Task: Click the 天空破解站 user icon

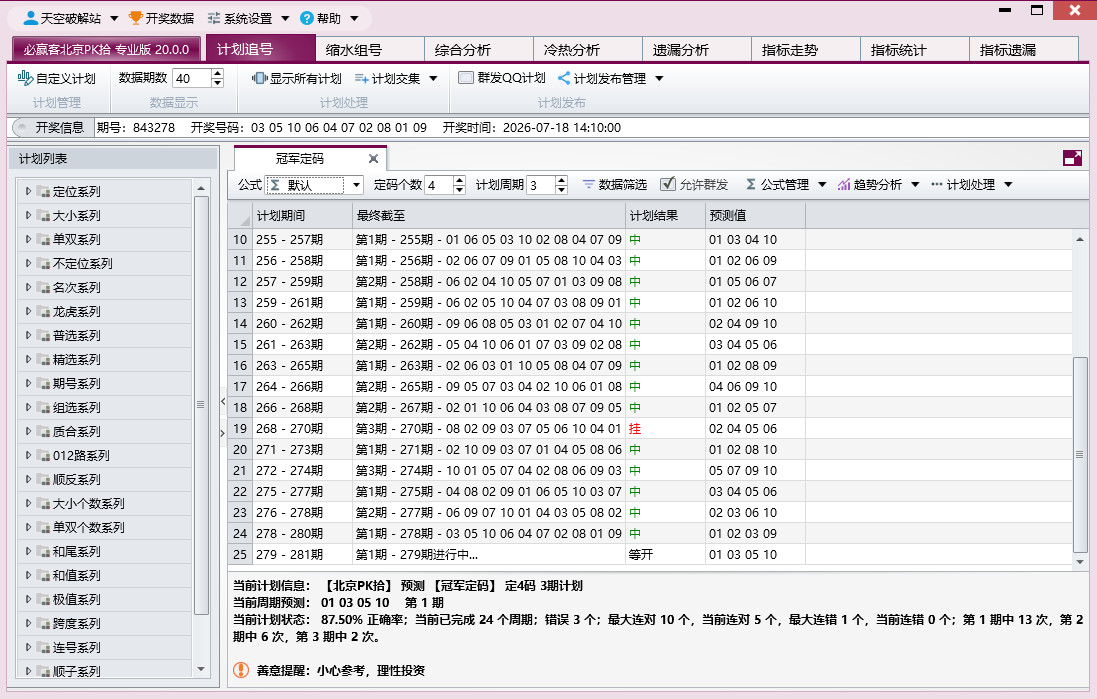Action: [x=31, y=18]
